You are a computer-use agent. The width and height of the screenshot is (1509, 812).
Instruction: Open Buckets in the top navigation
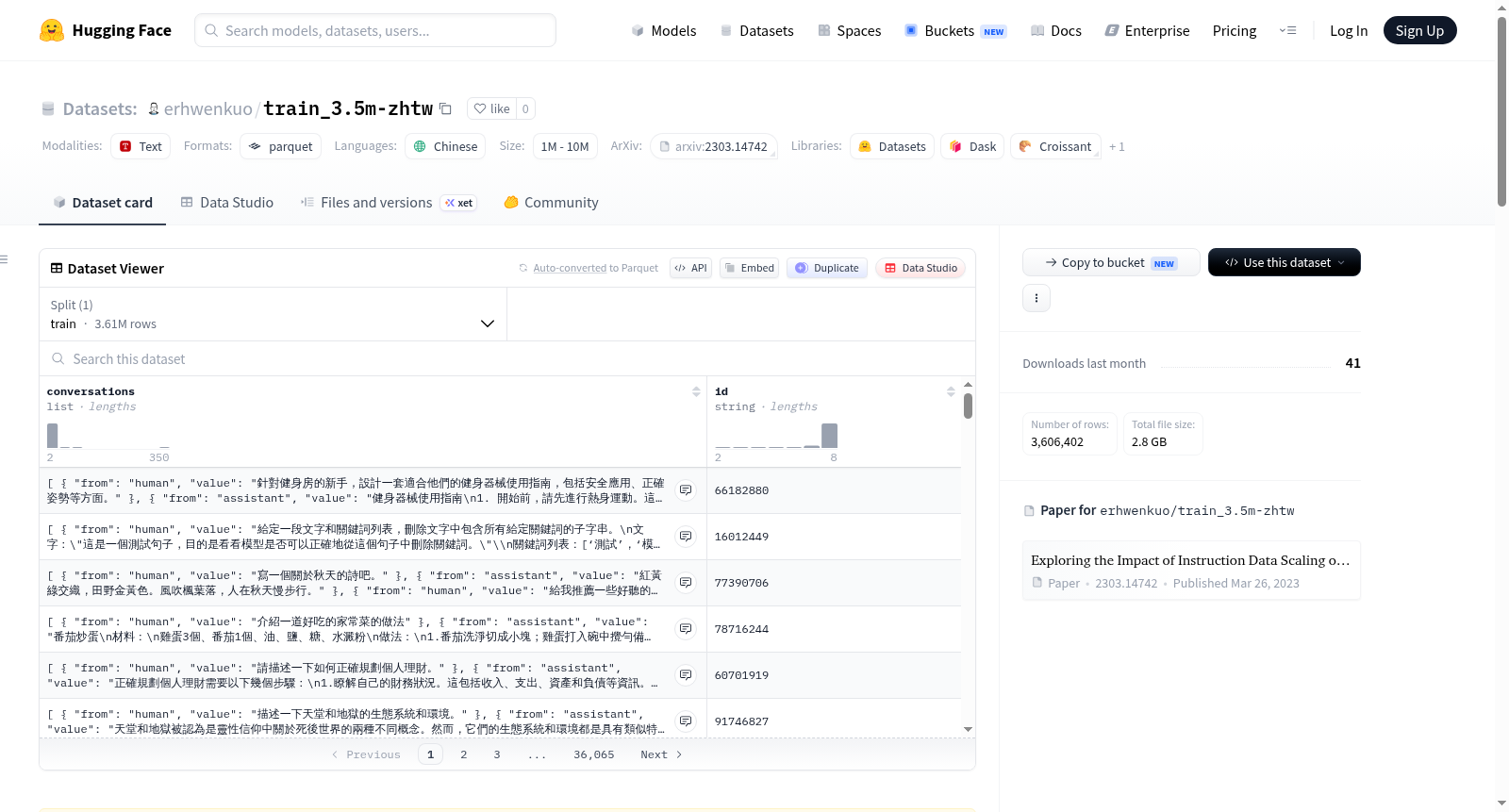click(x=955, y=30)
